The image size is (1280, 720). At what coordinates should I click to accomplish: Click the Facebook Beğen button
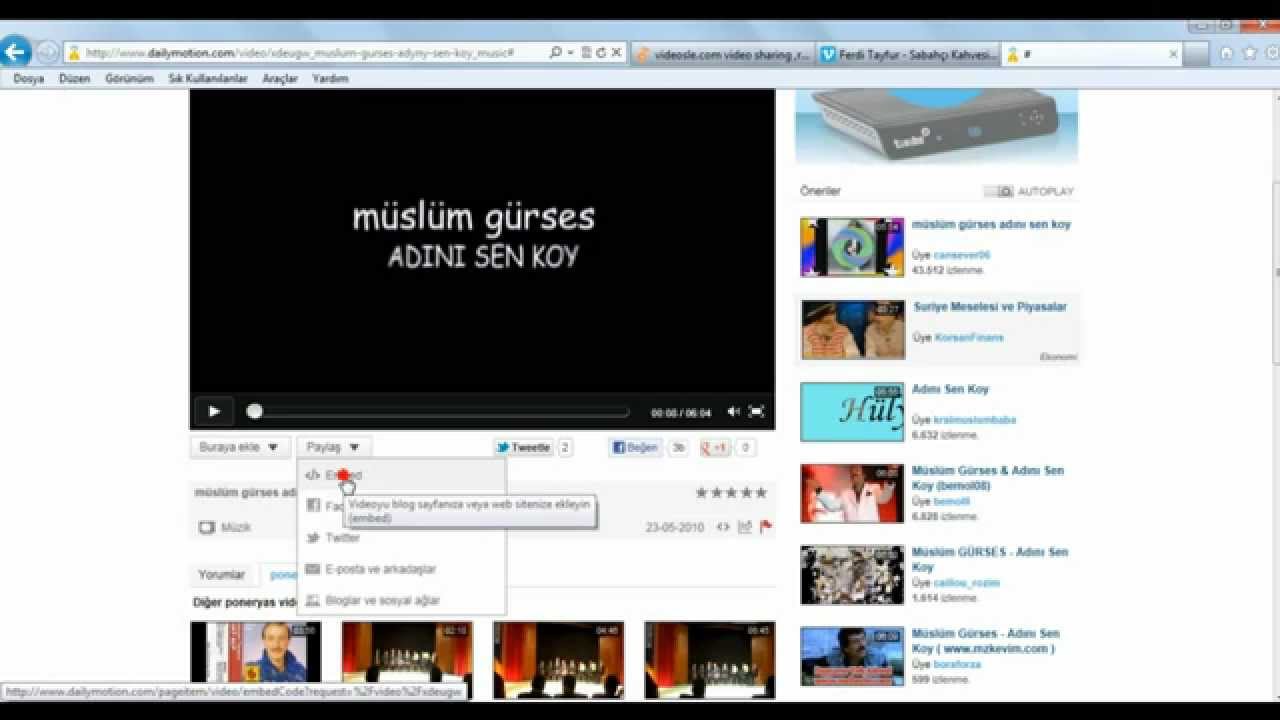click(636, 447)
